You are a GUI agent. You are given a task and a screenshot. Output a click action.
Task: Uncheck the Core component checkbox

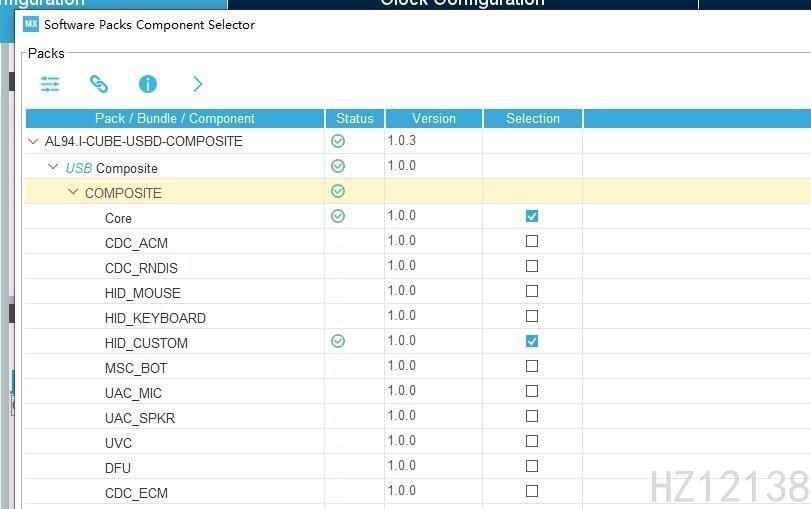[x=532, y=216]
